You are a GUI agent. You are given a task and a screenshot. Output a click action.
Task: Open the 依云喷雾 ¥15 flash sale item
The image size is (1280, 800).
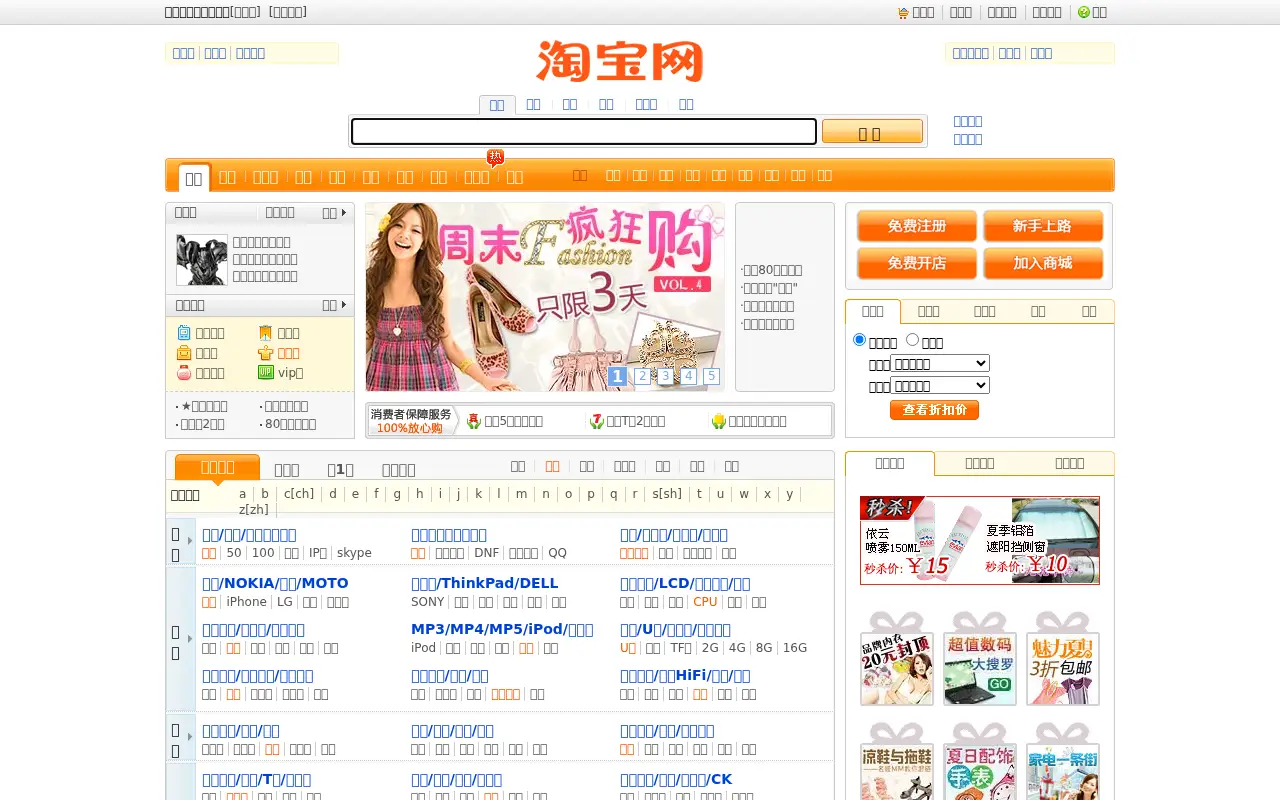tap(920, 540)
